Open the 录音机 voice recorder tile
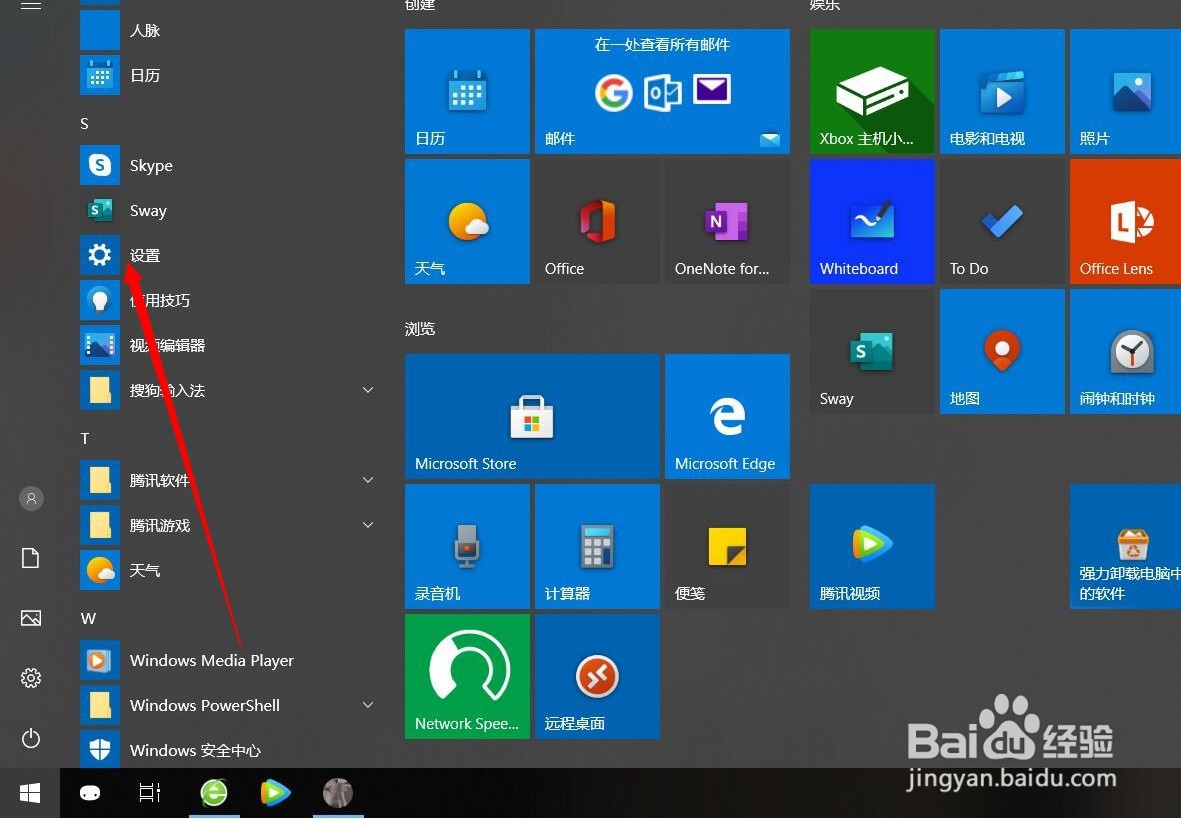Image resolution: width=1181 pixels, height=819 pixels. pyautogui.click(x=467, y=546)
